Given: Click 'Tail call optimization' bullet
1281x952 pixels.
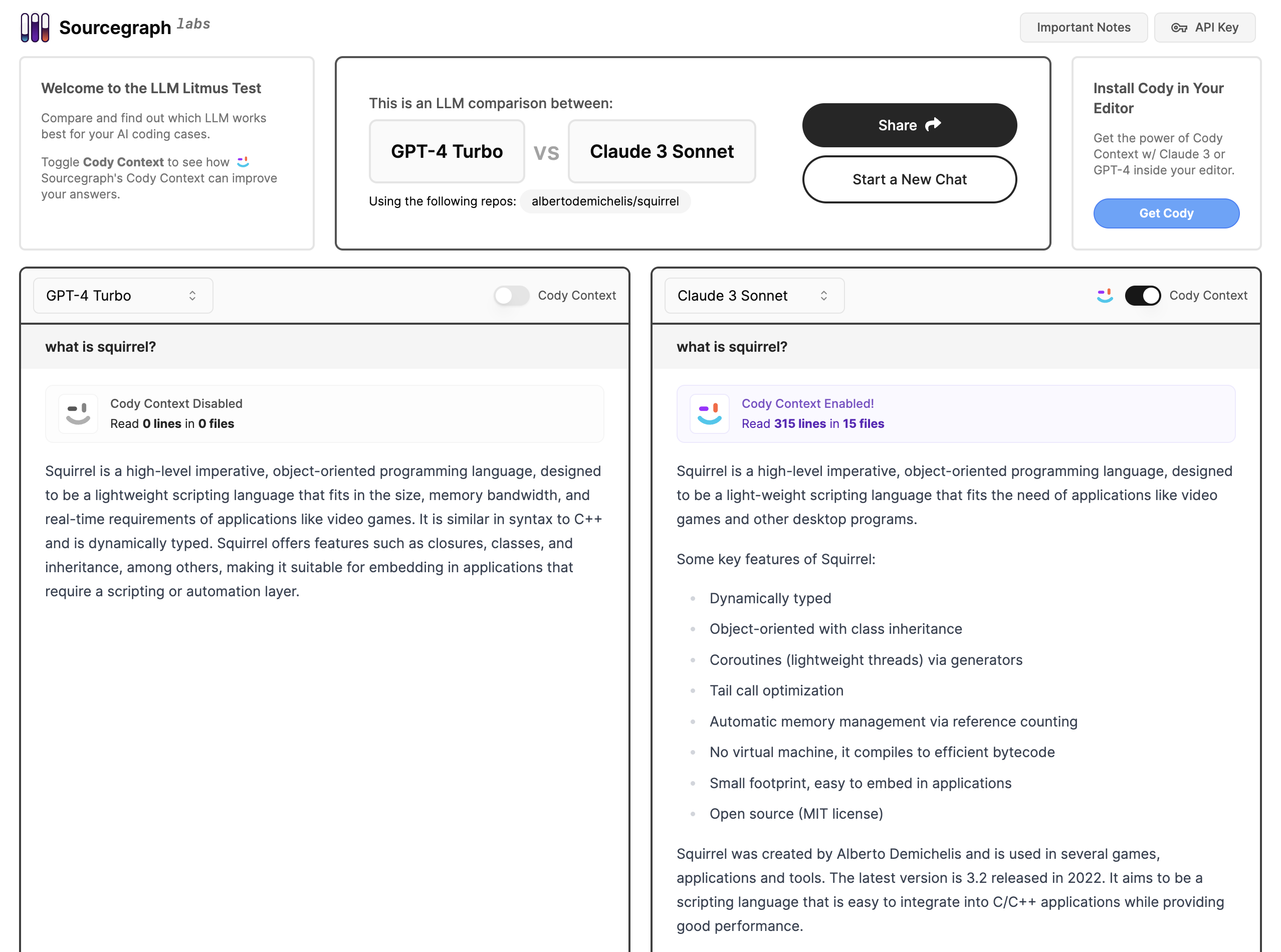Looking at the screenshot, I should click(776, 690).
